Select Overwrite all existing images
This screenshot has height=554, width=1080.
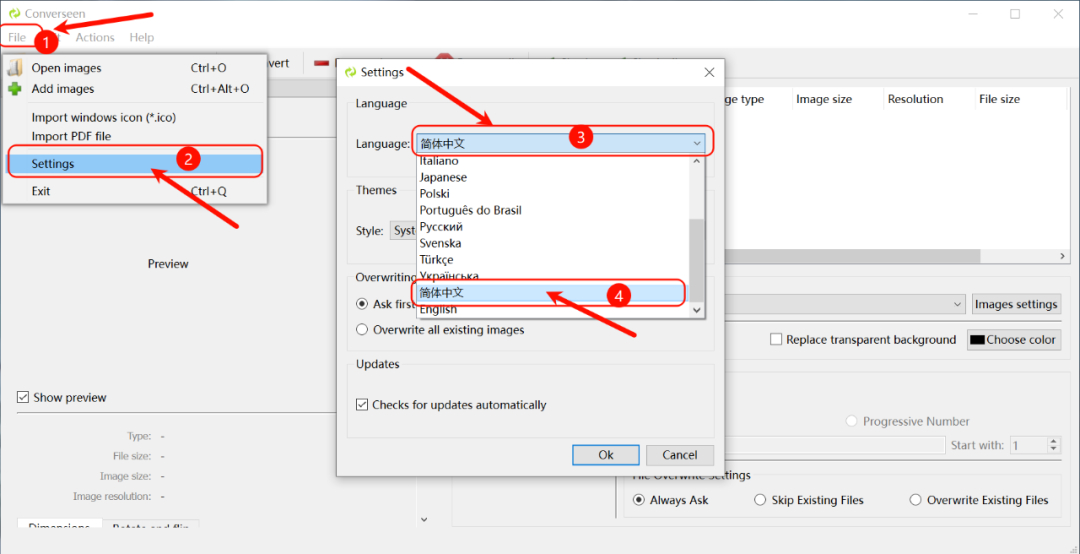point(440,330)
